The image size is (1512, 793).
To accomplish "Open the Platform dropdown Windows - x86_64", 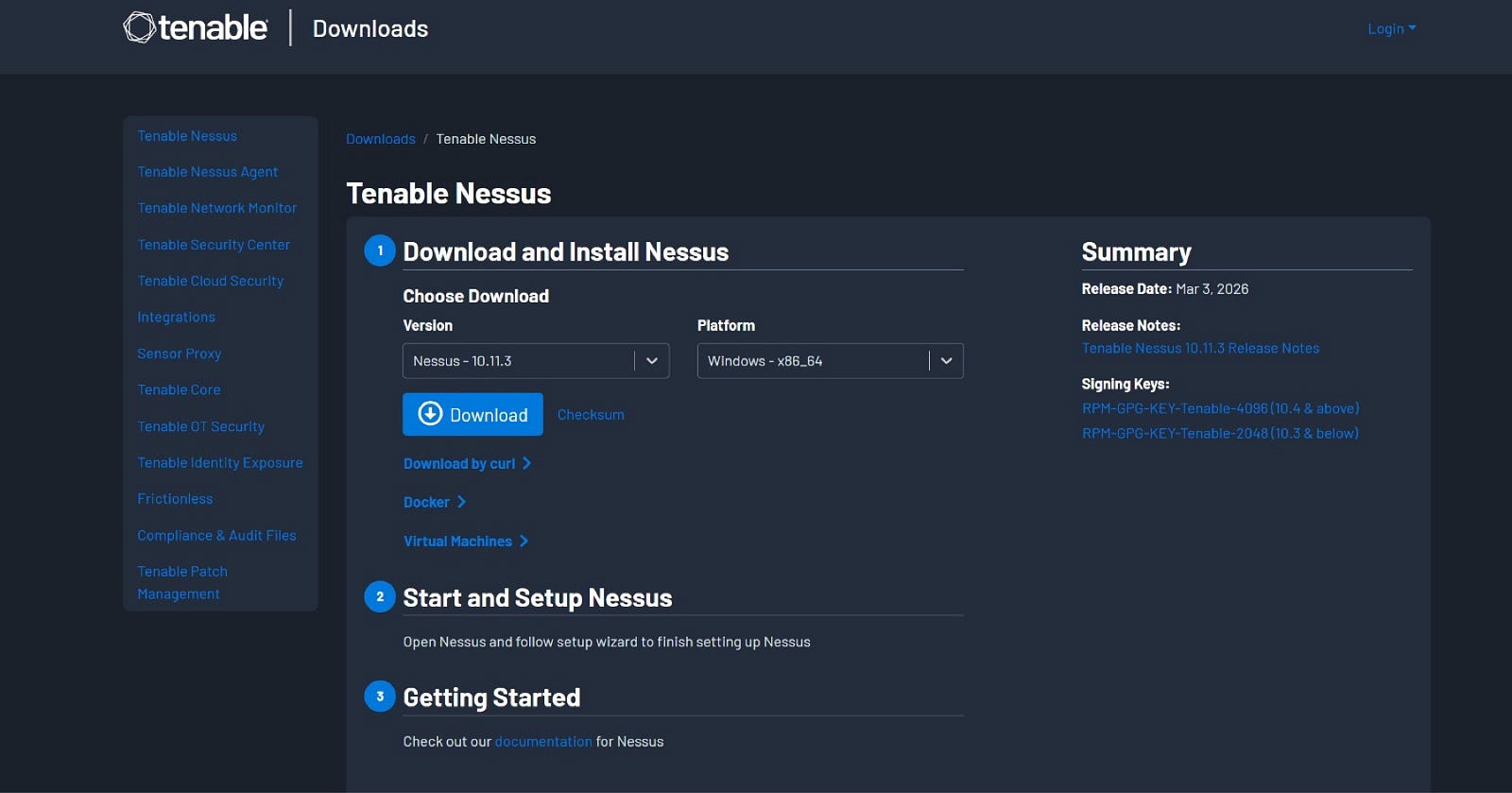I will (831, 361).
